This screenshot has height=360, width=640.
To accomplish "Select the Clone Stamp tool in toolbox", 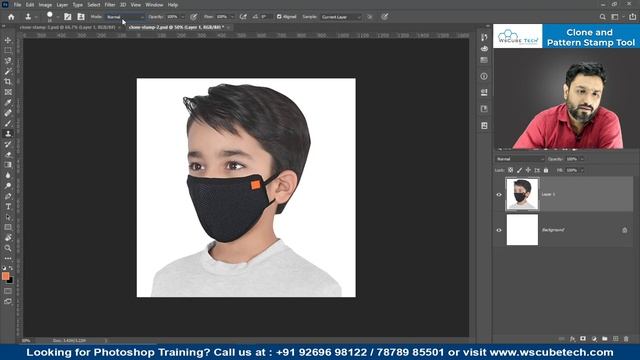I will [8, 134].
